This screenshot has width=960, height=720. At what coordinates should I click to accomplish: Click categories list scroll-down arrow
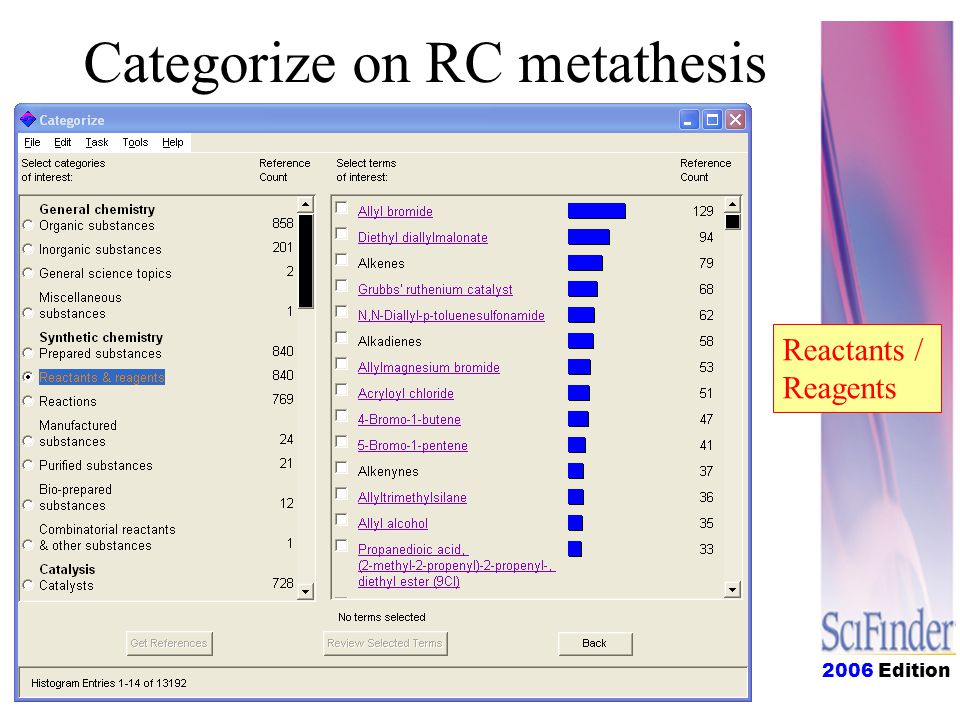(305, 592)
